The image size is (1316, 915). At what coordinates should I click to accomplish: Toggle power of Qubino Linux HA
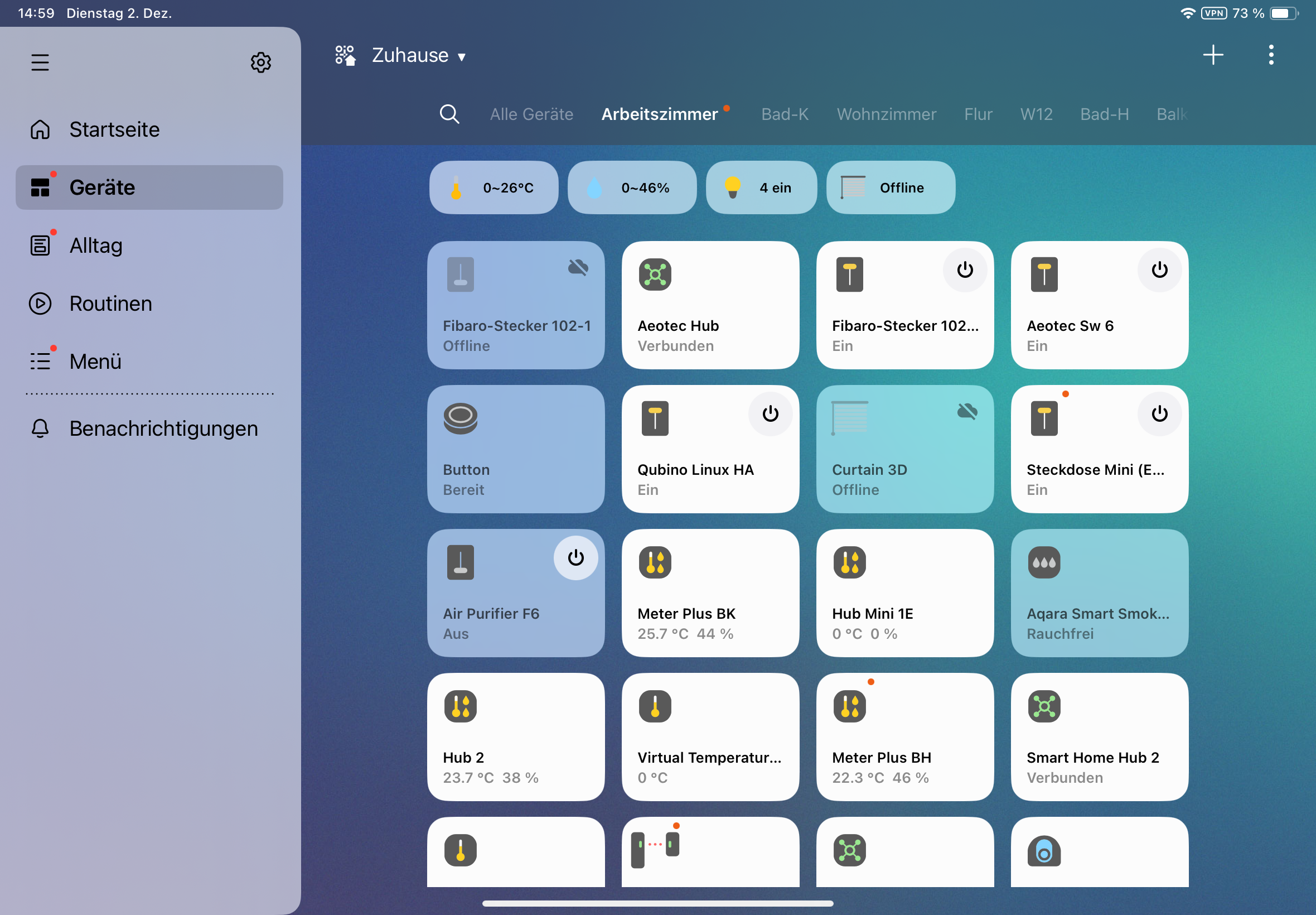click(x=770, y=414)
